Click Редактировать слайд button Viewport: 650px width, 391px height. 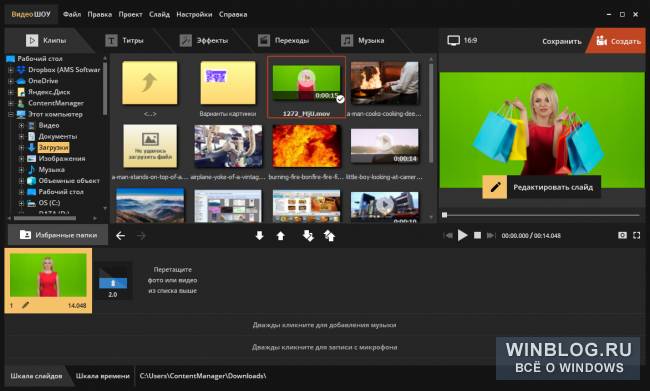(x=541, y=187)
